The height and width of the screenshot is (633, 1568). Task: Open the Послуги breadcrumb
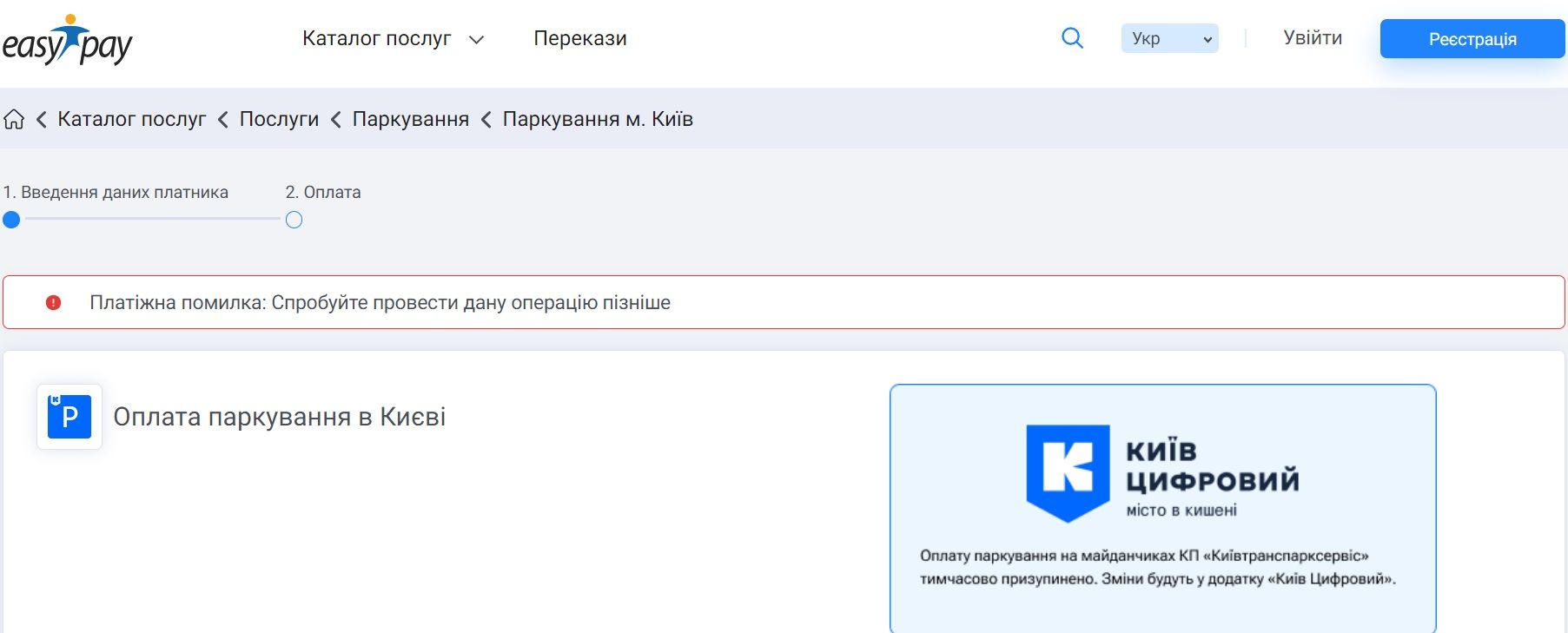click(279, 119)
